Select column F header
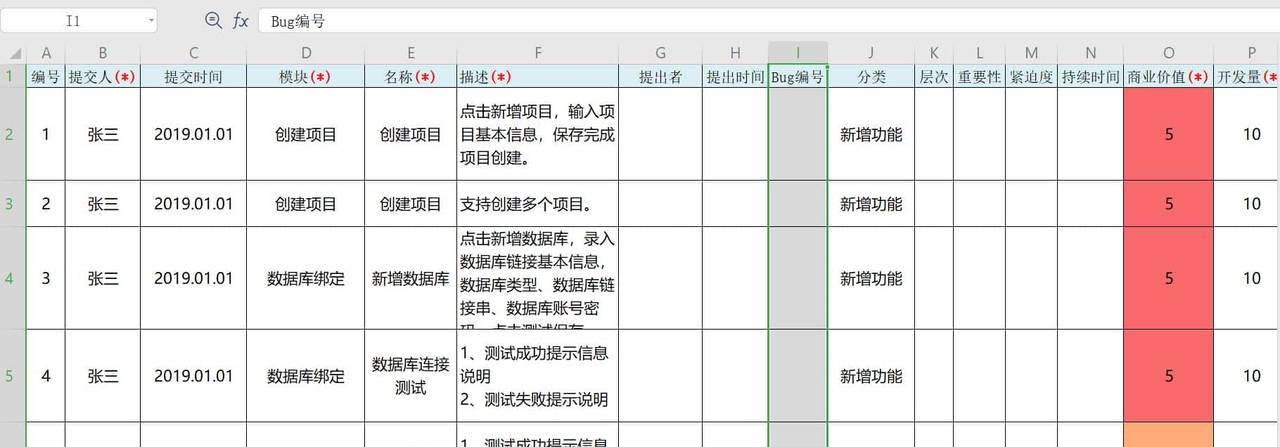The width and height of the screenshot is (1280, 447). click(538, 53)
